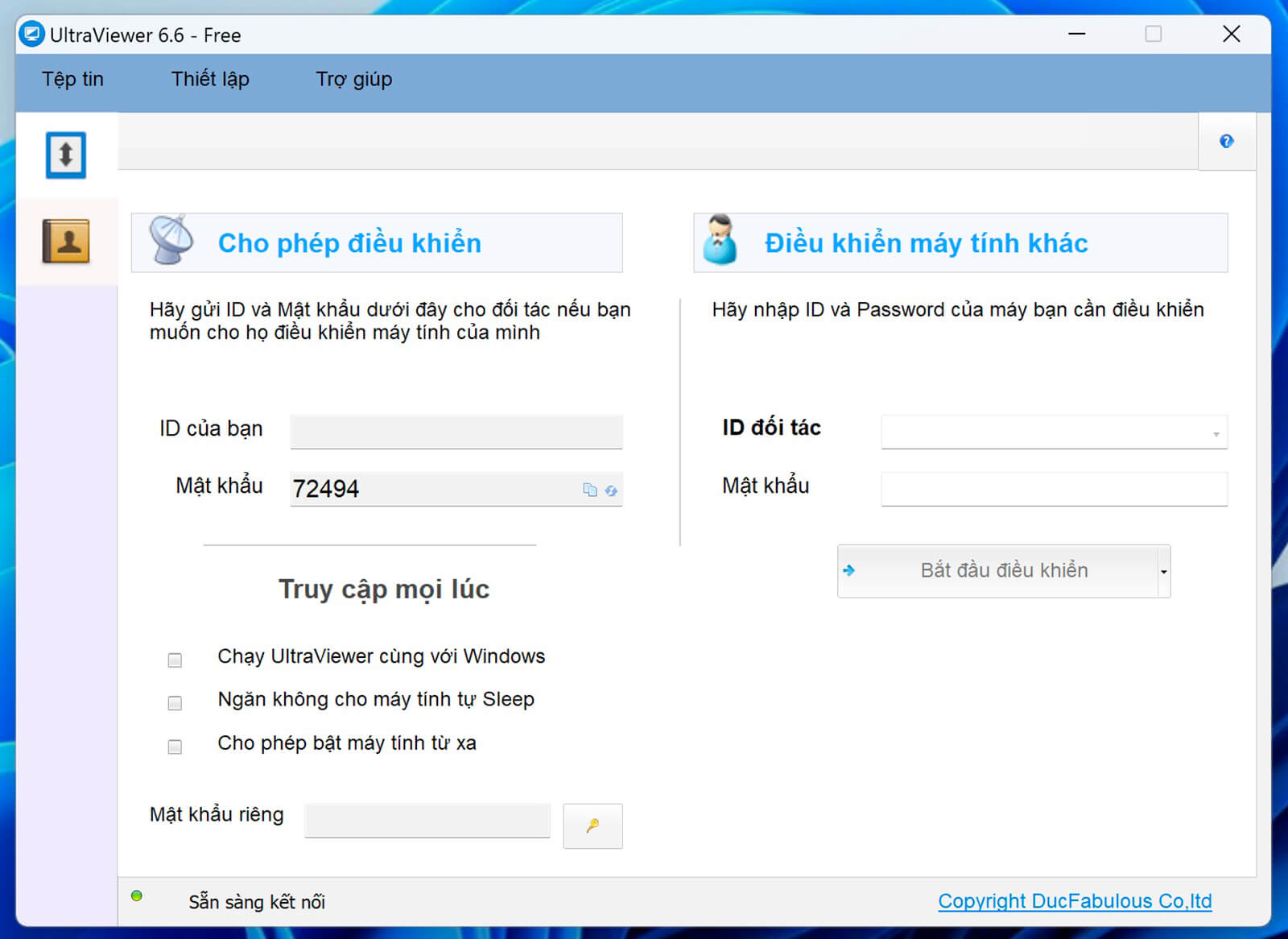Click the Truy cập mọi lúc heading
Image resolution: width=1288 pixels, height=939 pixels.
[x=384, y=589]
